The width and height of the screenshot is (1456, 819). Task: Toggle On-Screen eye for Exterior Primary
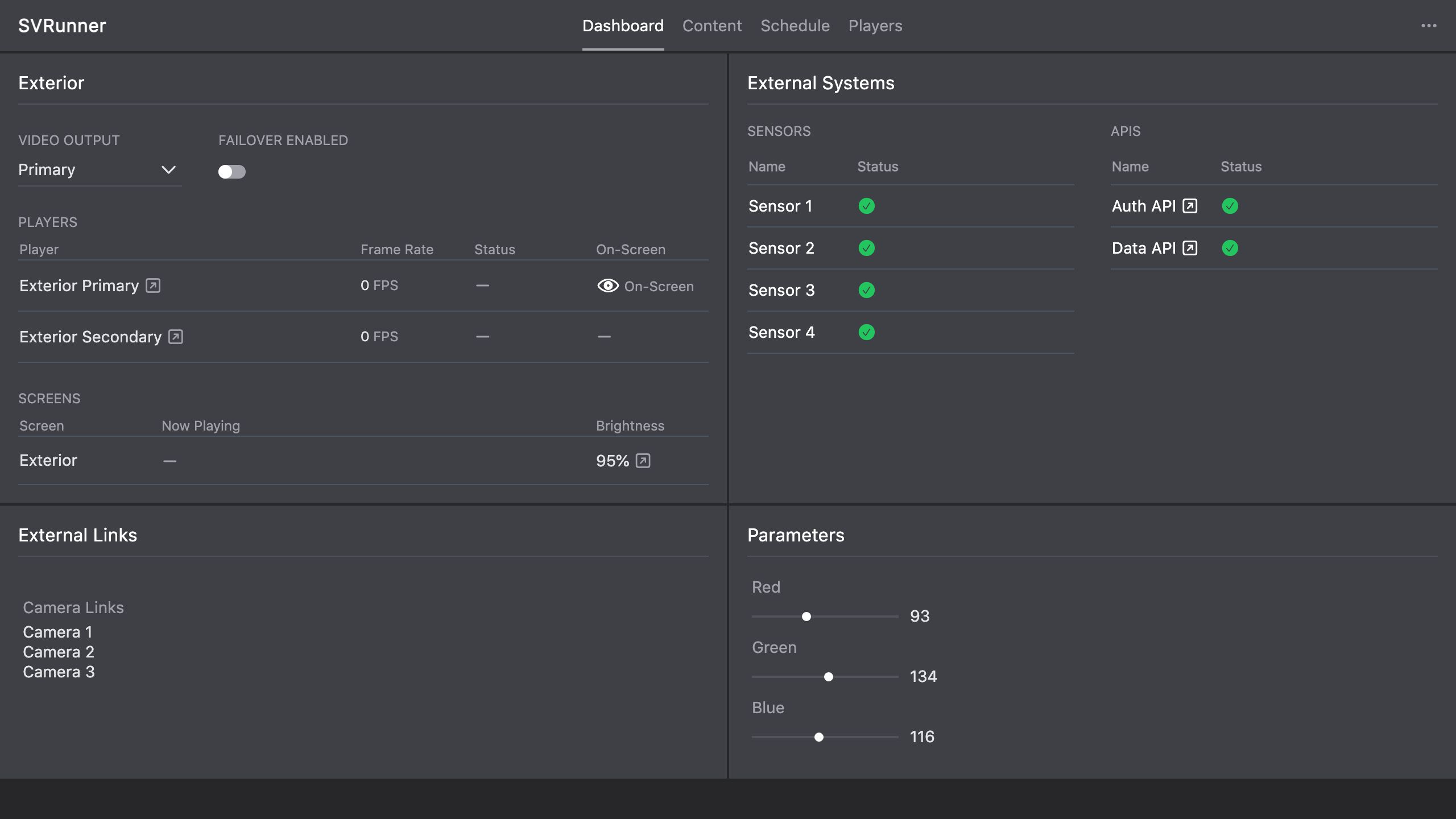(x=607, y=286)
